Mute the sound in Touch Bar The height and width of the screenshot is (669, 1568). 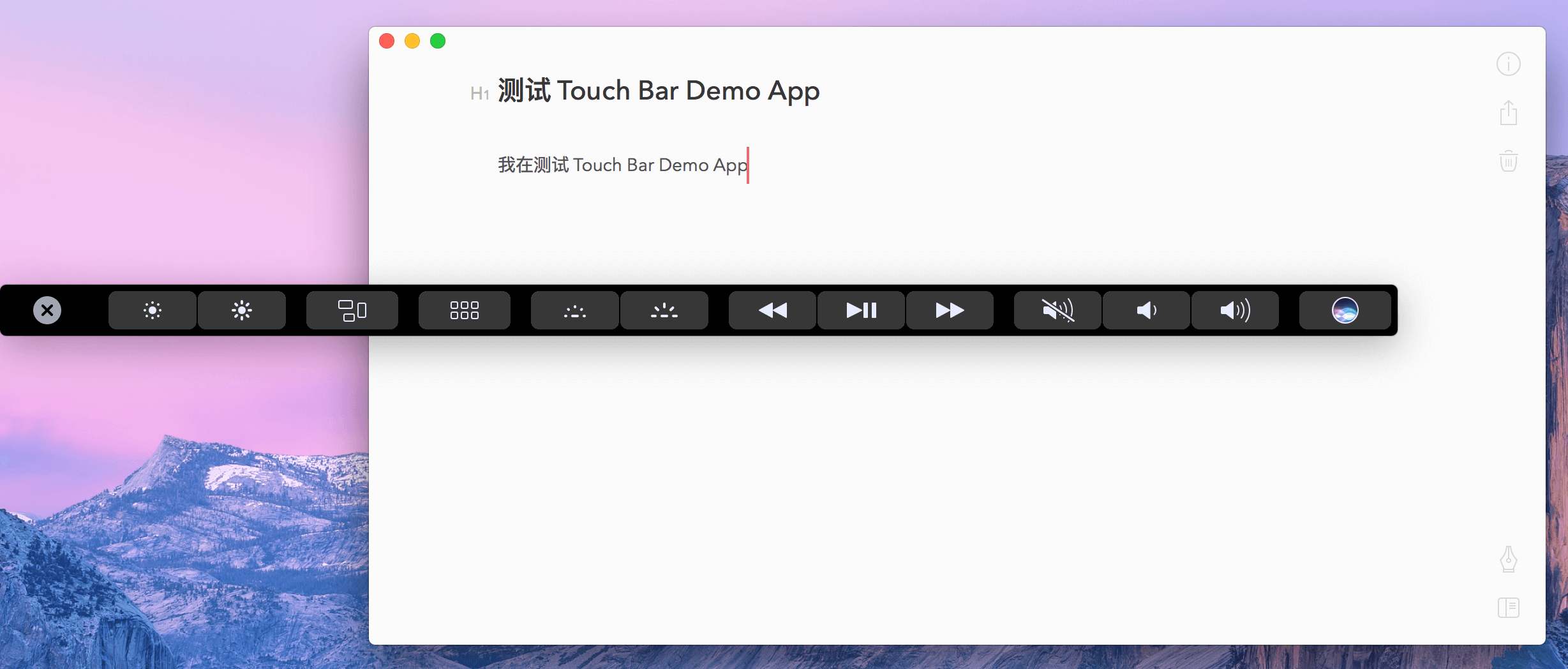point(1057,310)
